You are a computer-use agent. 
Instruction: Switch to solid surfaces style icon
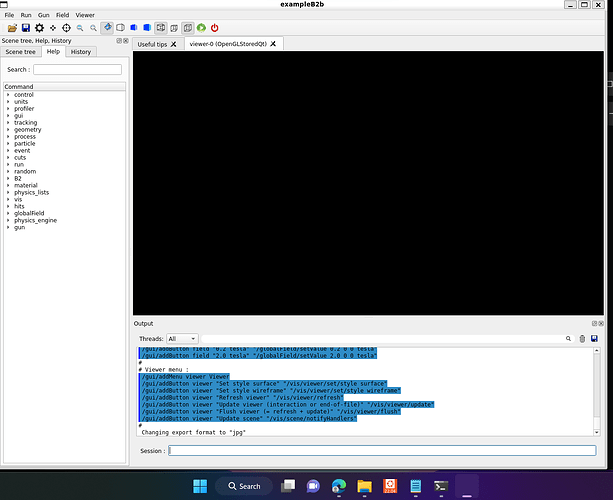click(147, 28)
